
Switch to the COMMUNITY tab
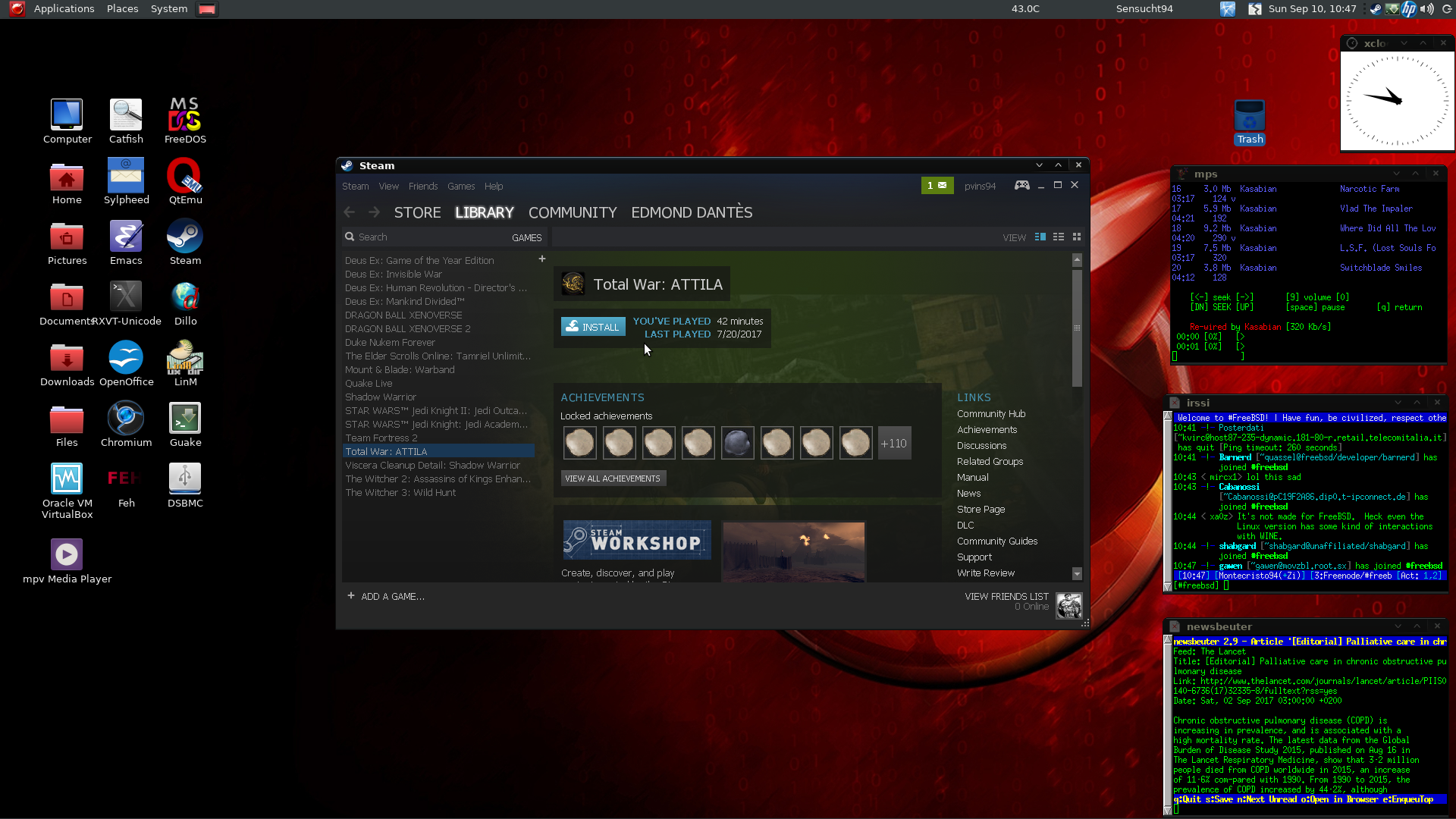coord(572,212)
